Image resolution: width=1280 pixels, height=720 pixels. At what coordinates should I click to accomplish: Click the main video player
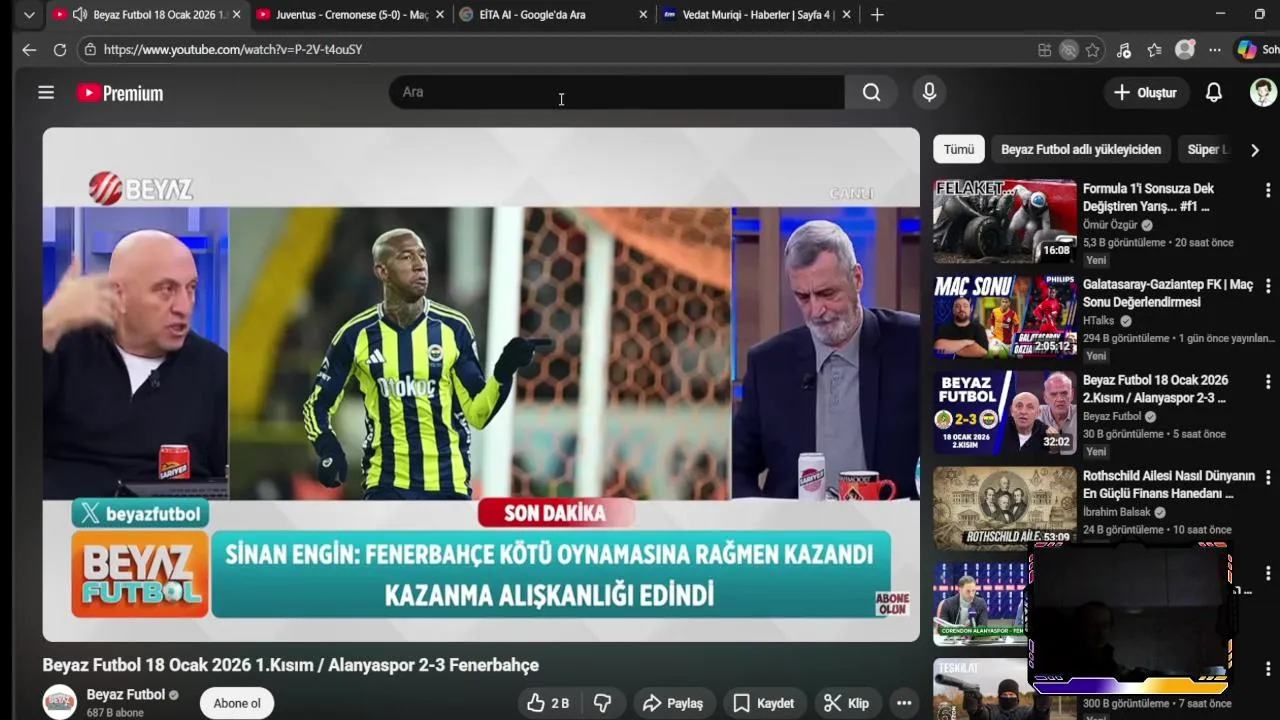click(x=481, y=385)
